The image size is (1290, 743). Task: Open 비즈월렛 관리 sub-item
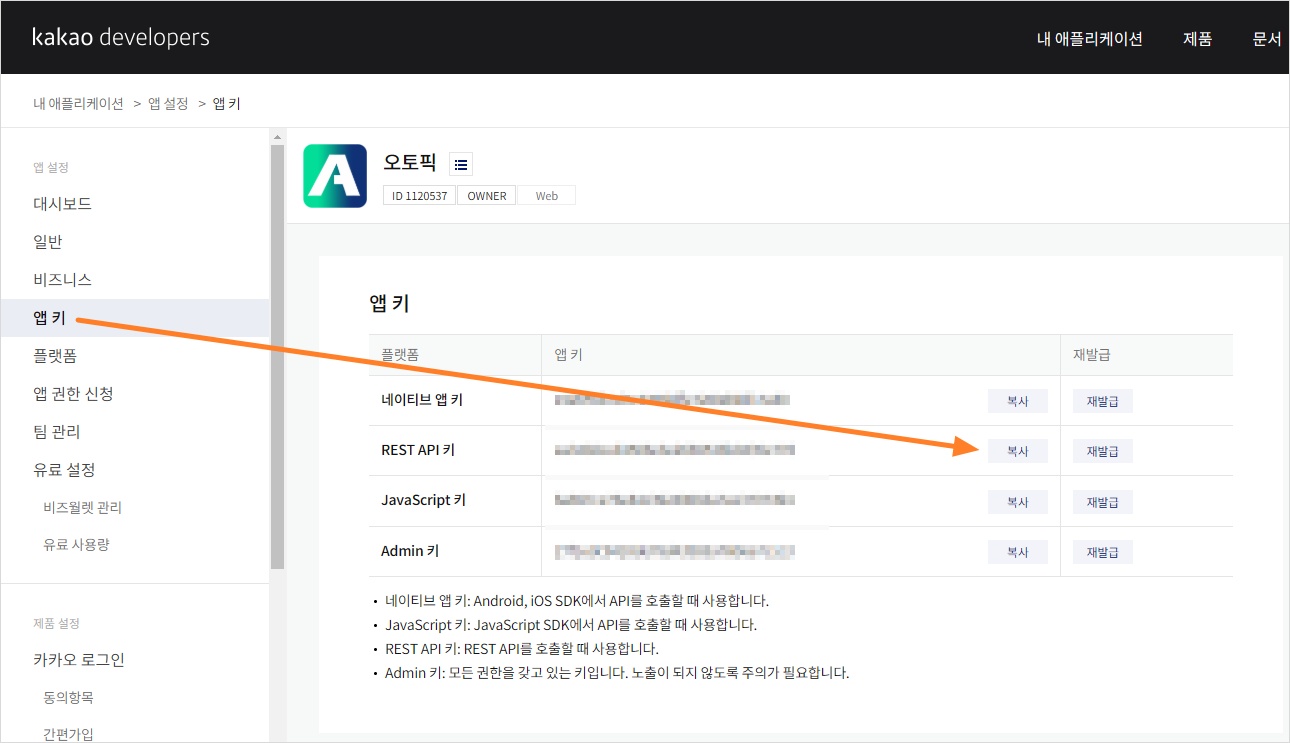82,507
